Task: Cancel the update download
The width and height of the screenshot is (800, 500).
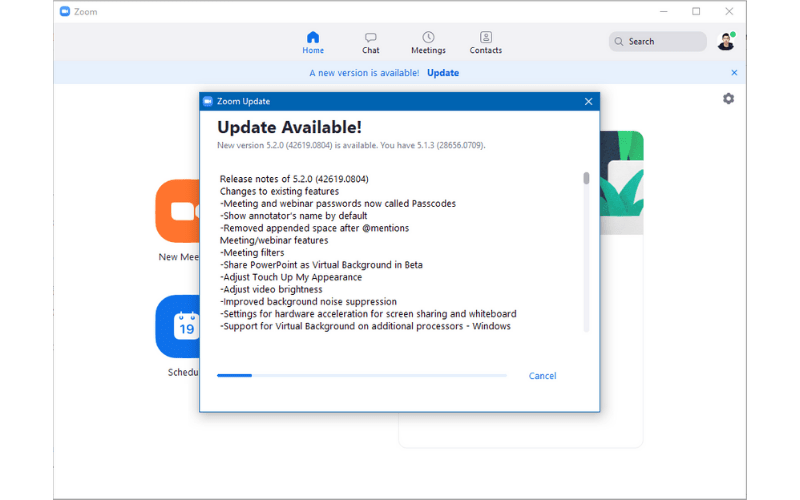Action: tap(542, 376)
